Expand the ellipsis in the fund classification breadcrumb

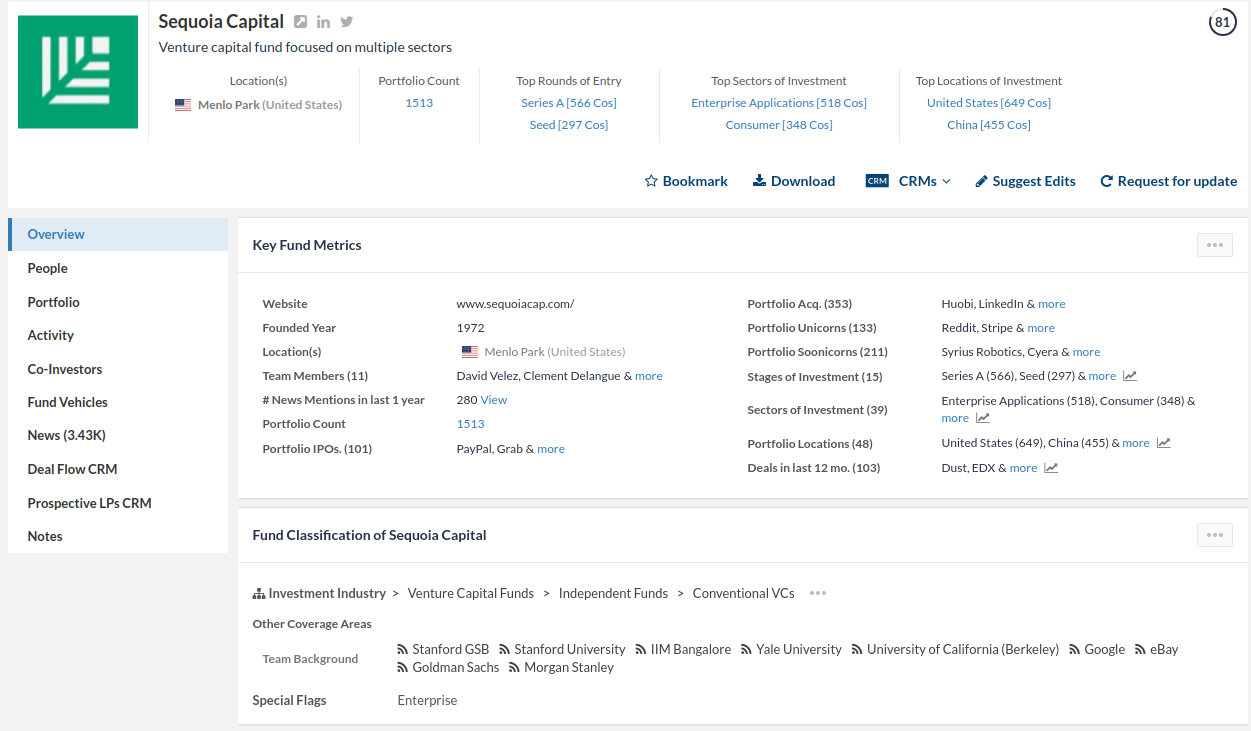click(817, 593)
